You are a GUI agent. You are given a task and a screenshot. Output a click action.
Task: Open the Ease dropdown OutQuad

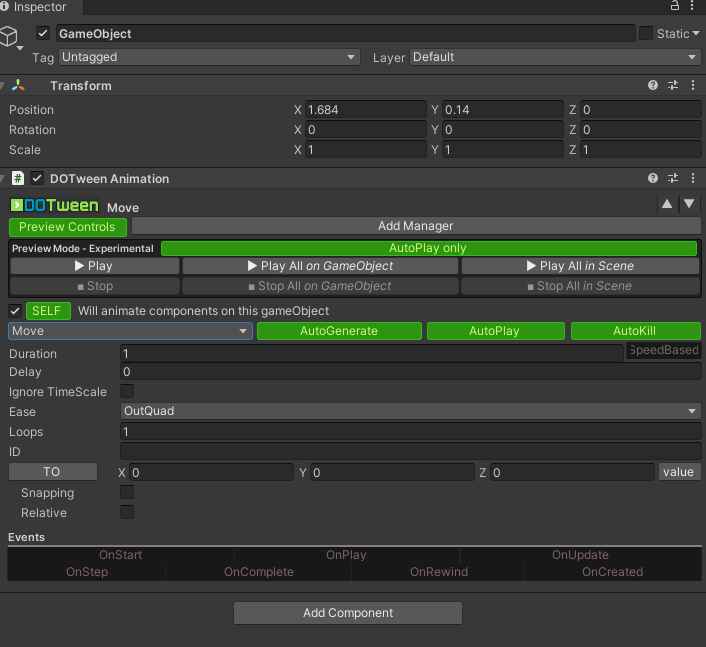(410, 411)
